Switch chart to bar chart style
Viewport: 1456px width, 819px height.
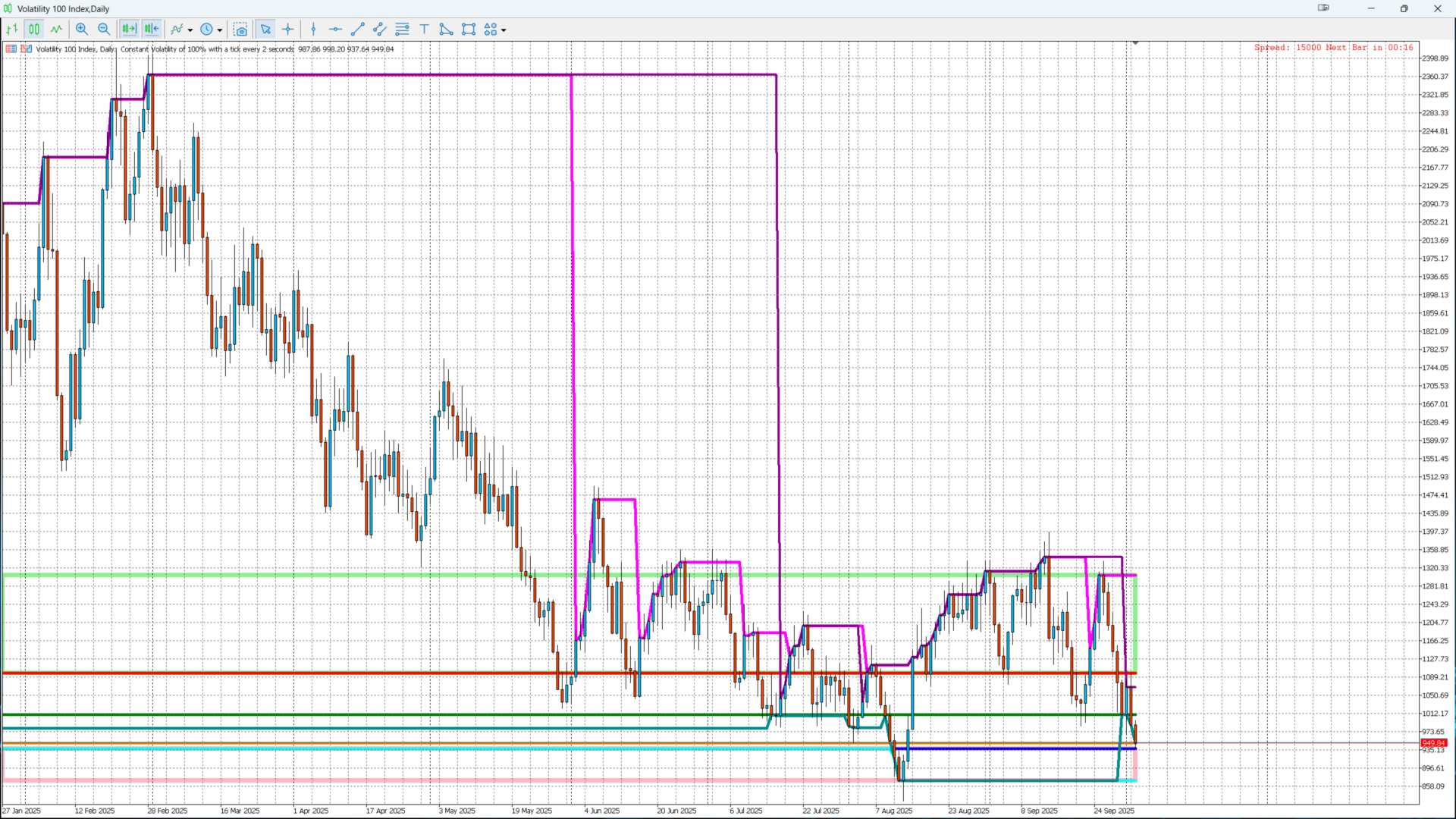[x=12, y=30]
